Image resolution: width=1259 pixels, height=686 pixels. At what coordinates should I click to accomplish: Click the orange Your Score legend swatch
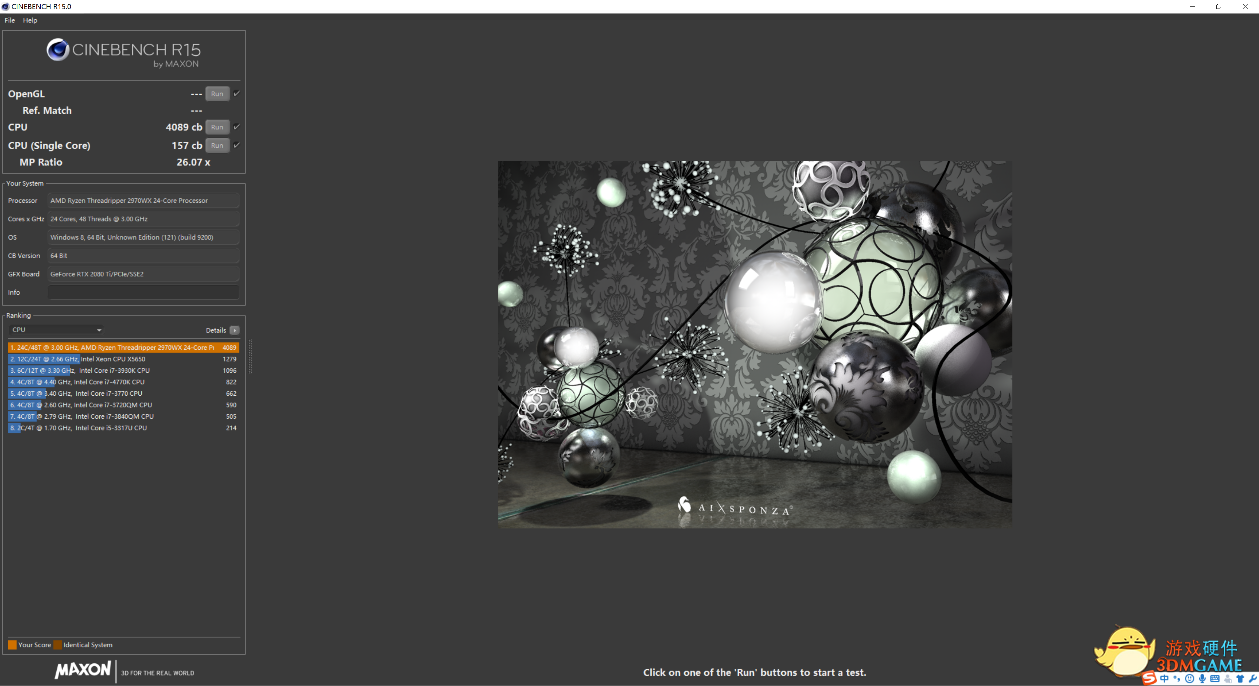pyautogui.click(x=12, y=645)
